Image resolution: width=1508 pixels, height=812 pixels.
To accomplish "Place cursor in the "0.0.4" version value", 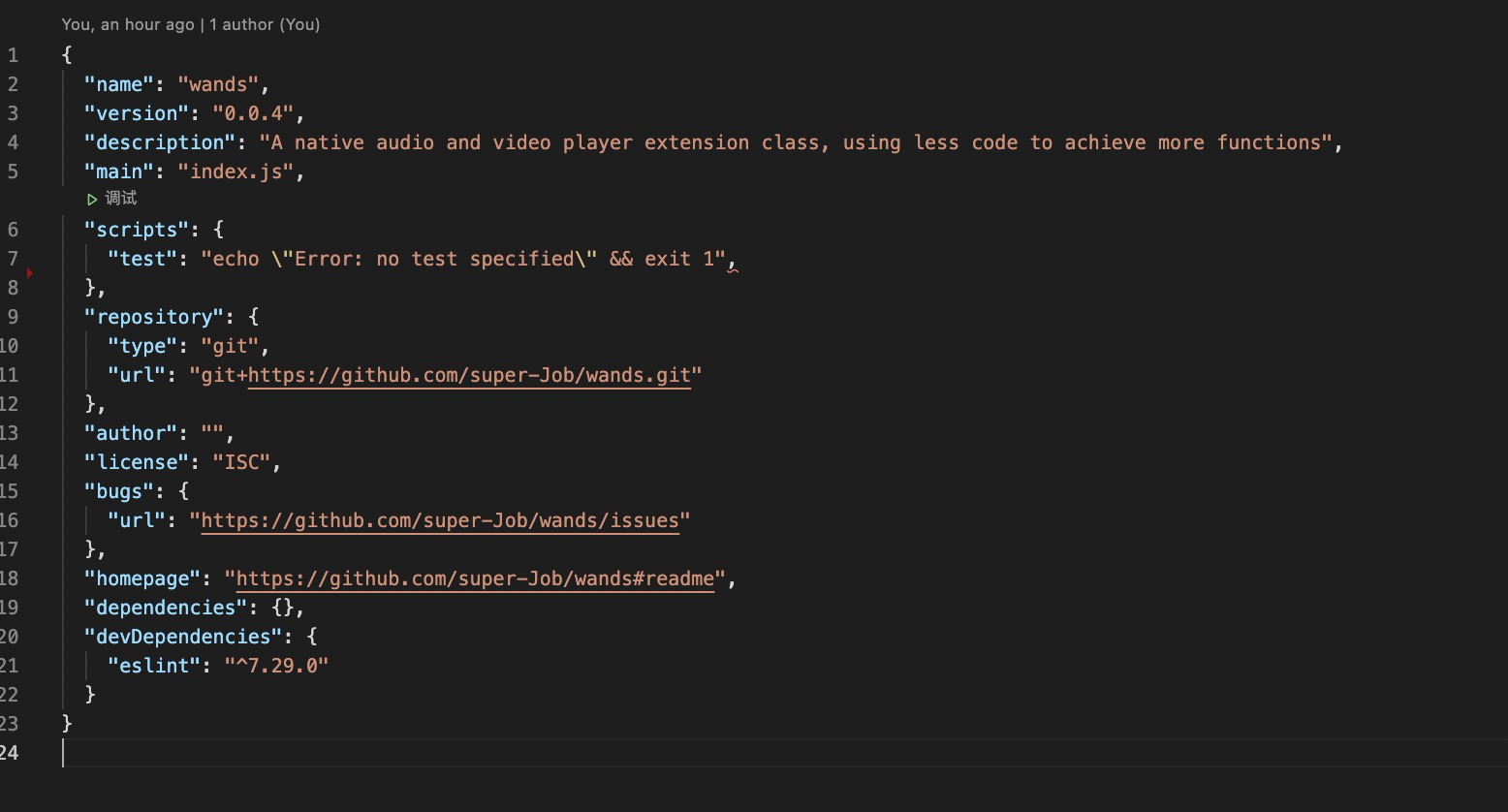I will pos(253,113).
